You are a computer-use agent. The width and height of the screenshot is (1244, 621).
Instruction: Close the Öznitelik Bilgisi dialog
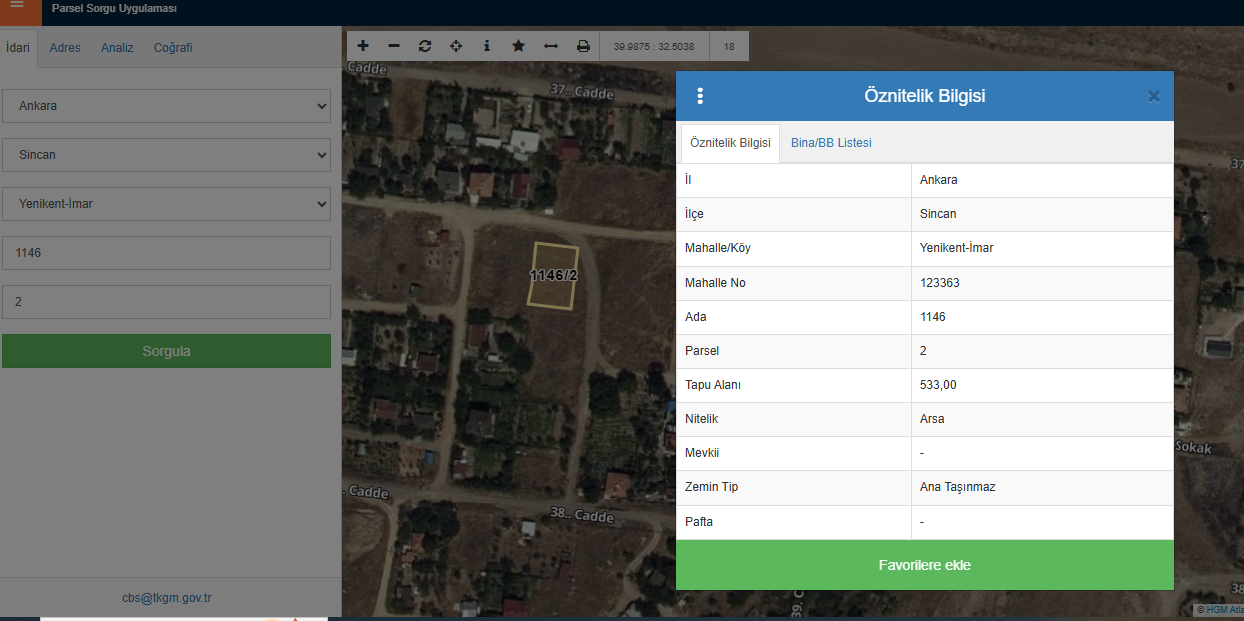1153,96
